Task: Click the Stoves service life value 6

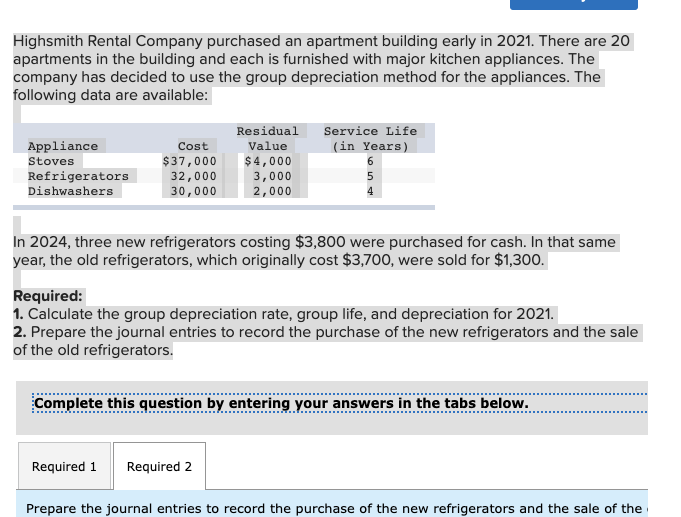Action: (370, 161)
